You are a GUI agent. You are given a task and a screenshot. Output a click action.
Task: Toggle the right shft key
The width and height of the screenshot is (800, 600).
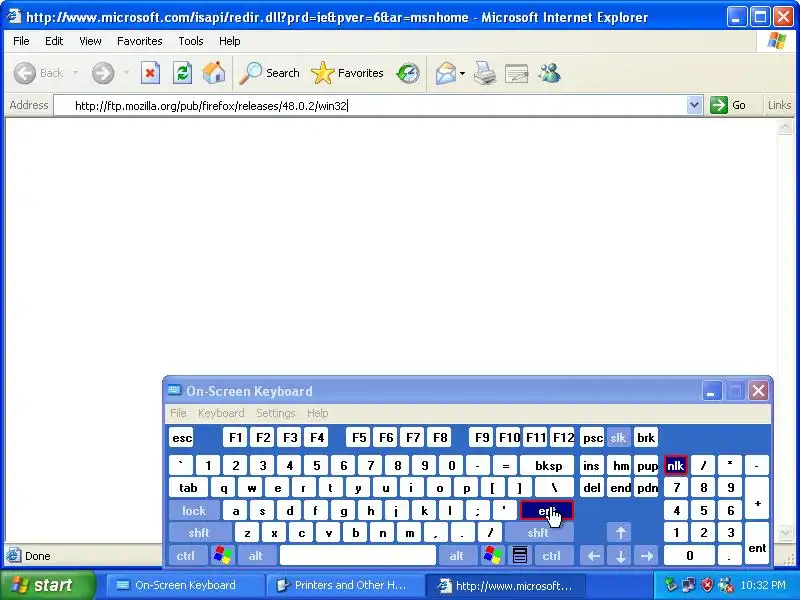(538, 533)
